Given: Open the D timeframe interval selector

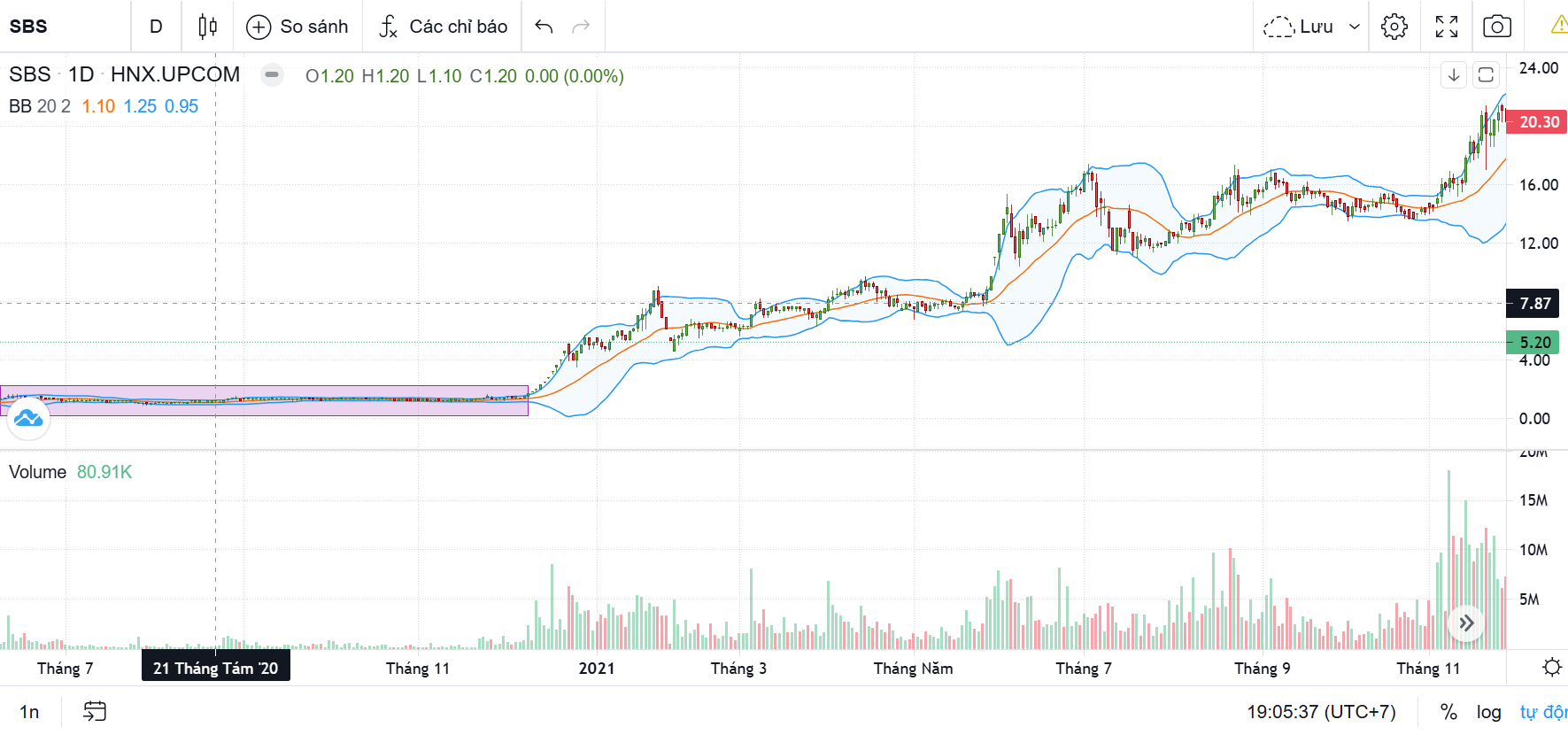Looking at the screenshot, I should tap(156, 27).
